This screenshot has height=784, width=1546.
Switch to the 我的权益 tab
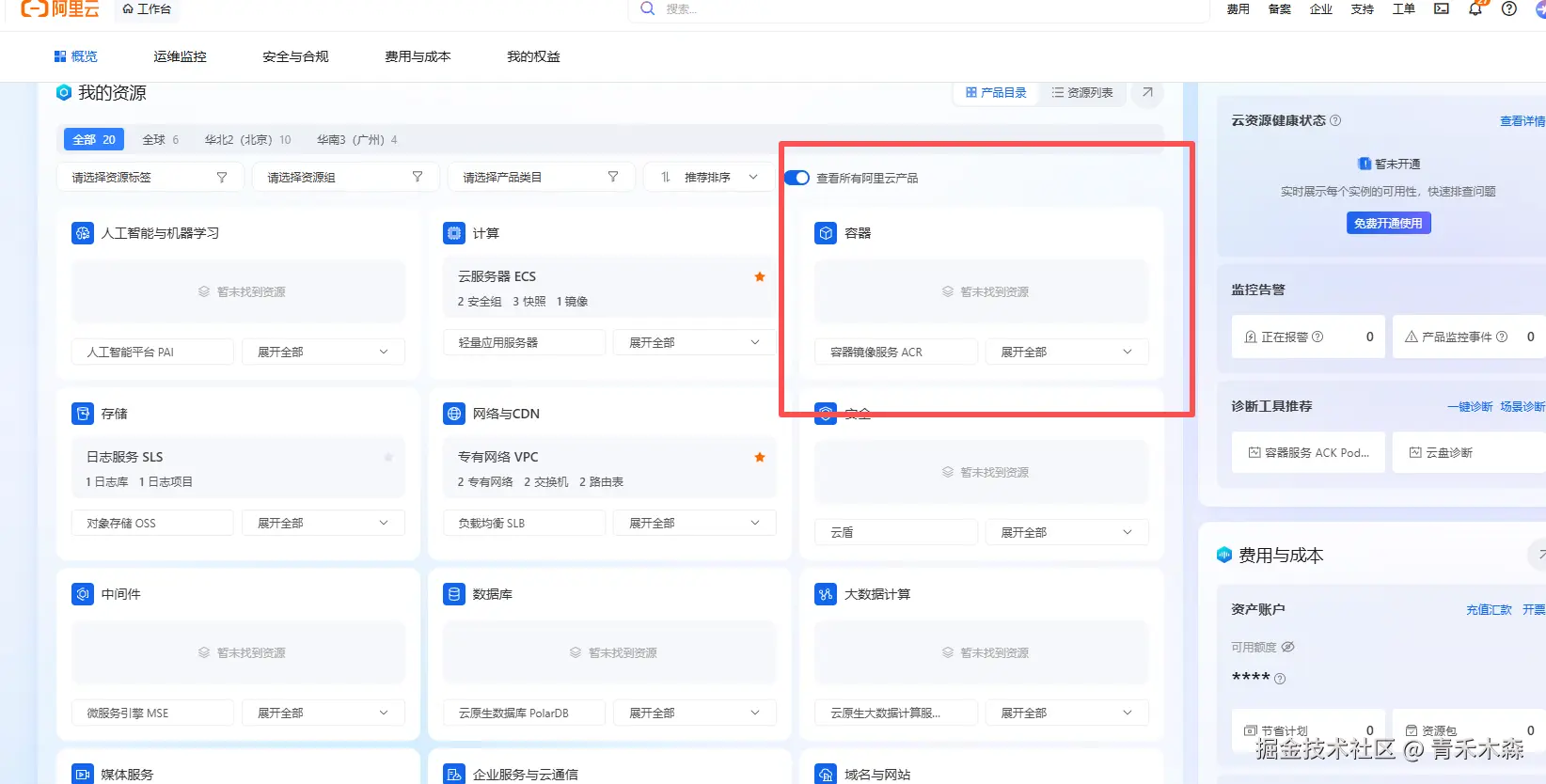(533, 56)
